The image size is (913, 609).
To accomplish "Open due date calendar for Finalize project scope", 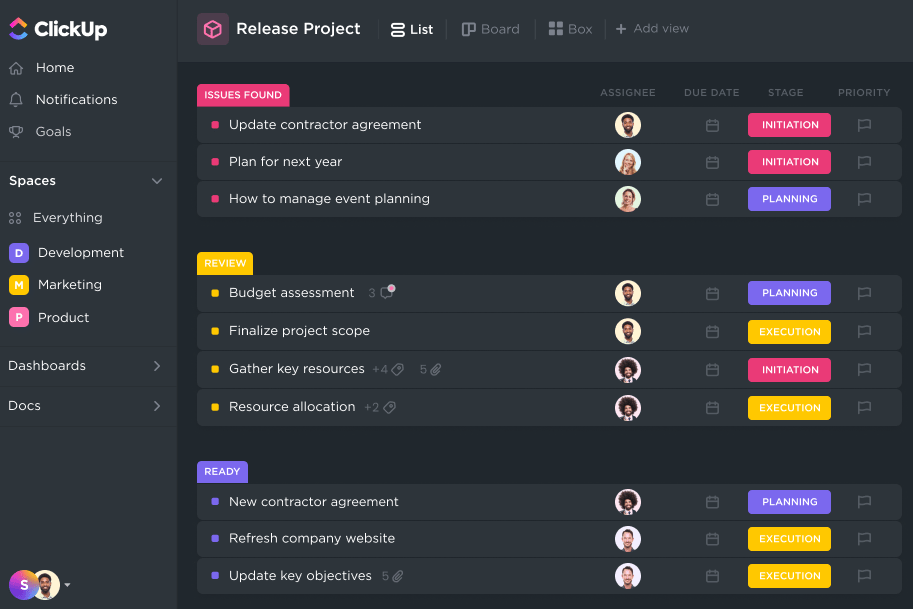I will 712,331.
